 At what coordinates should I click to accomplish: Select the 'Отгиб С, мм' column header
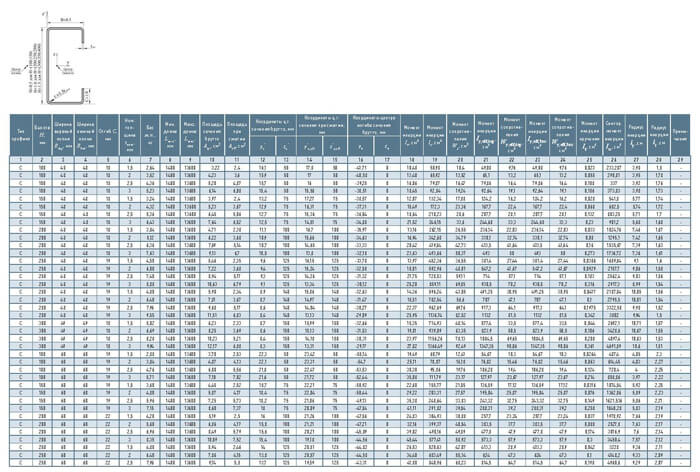click(108, 135)
